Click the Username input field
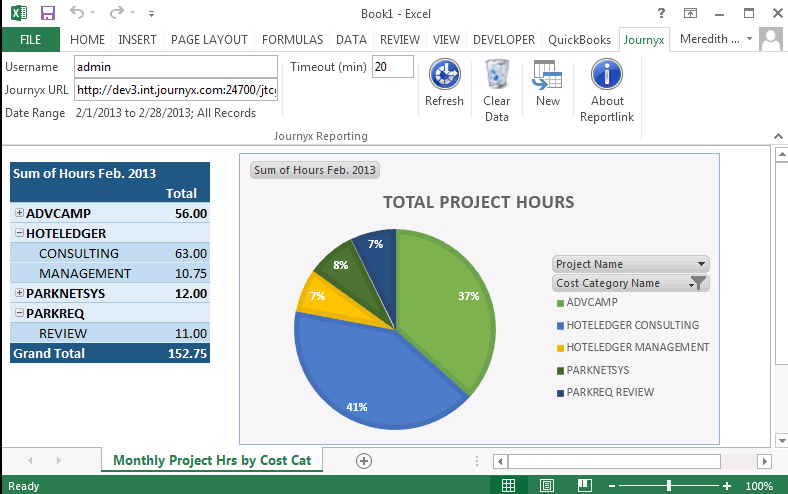 pos(176,67)
